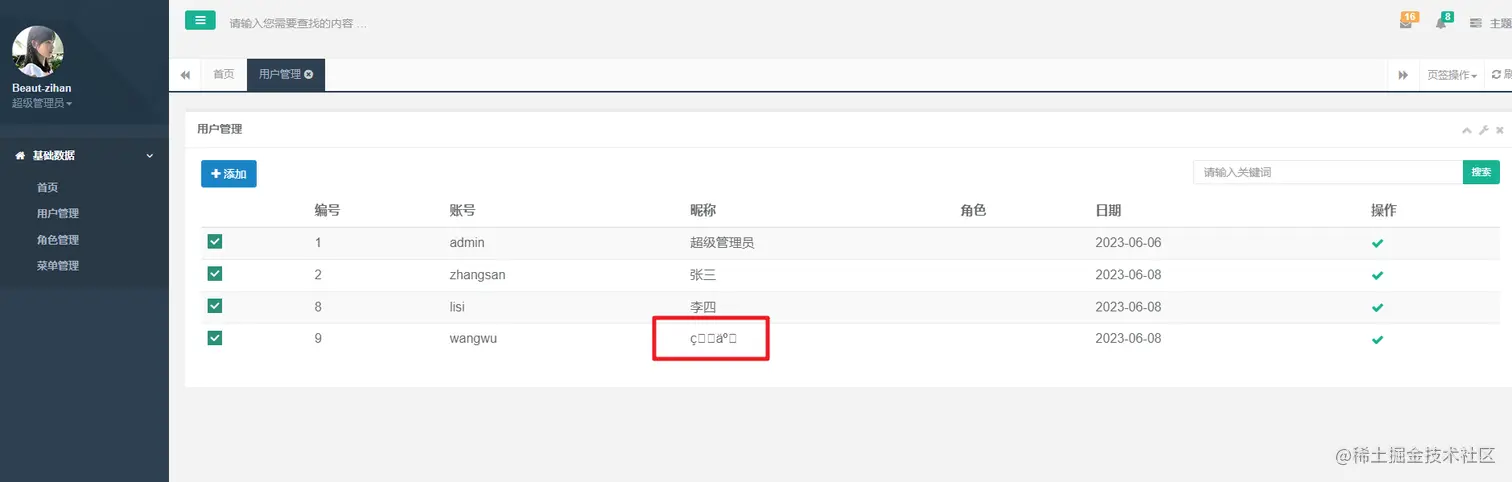Click the keyword input 请输入关键词
This screenshot has height=482, width=1512.
tap(1328, 172)
